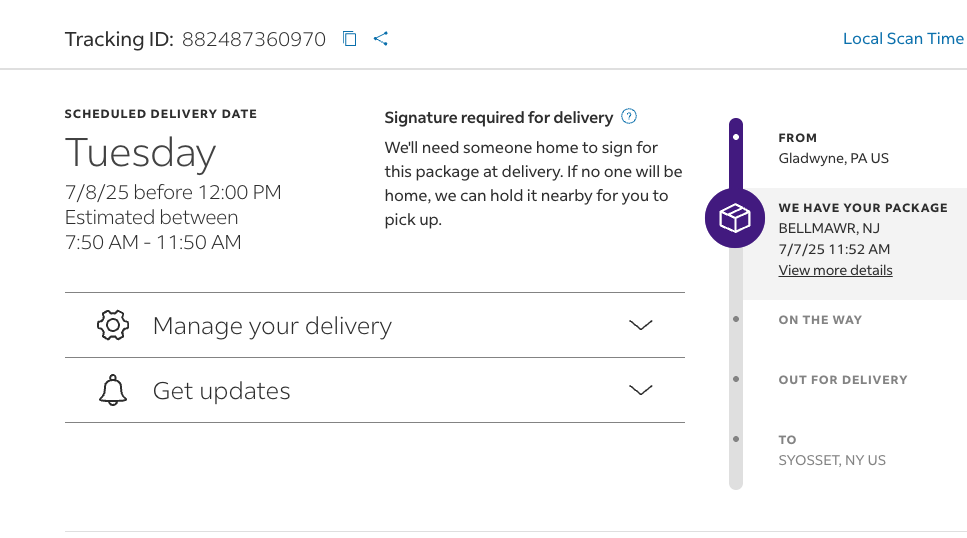Click the bell icon beside Get updates
967x538 pixels.
pos(113,390)
